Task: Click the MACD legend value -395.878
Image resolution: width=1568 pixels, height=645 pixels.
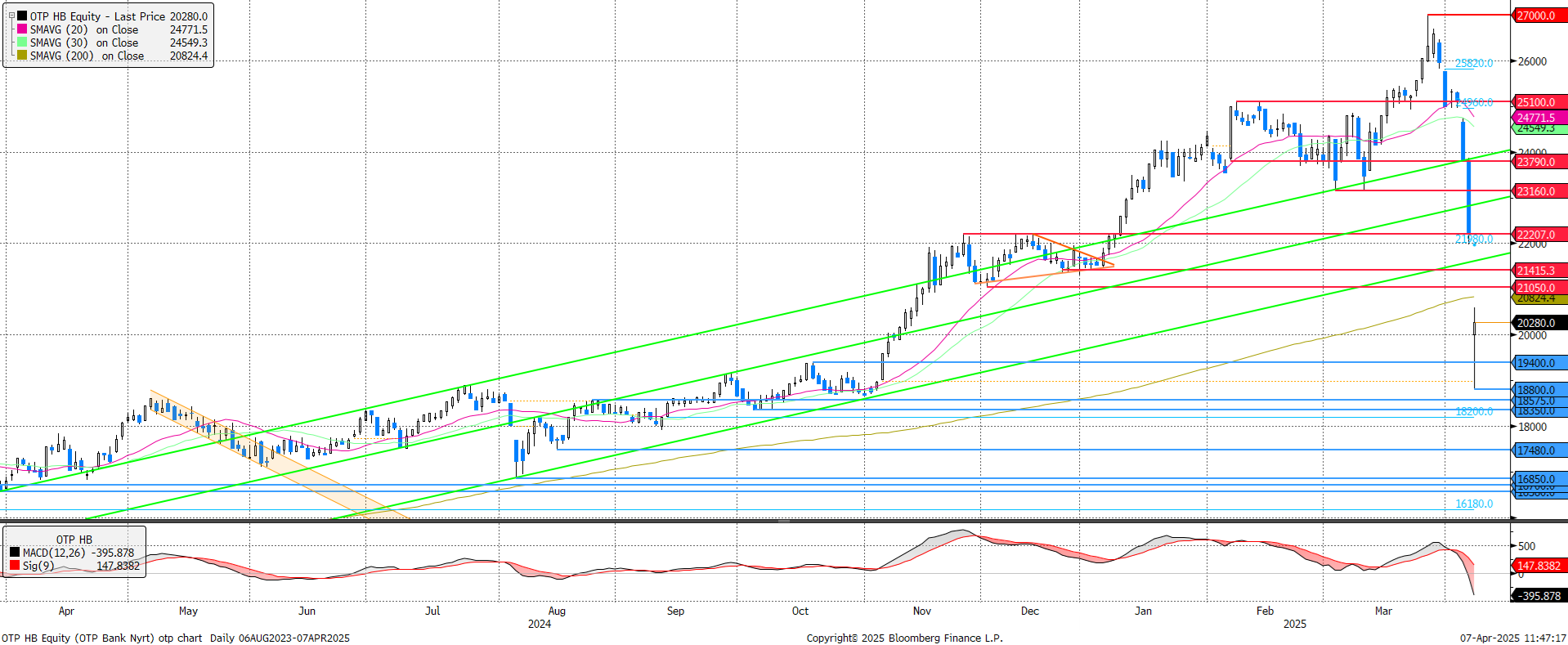Action: tap(113, 553)
